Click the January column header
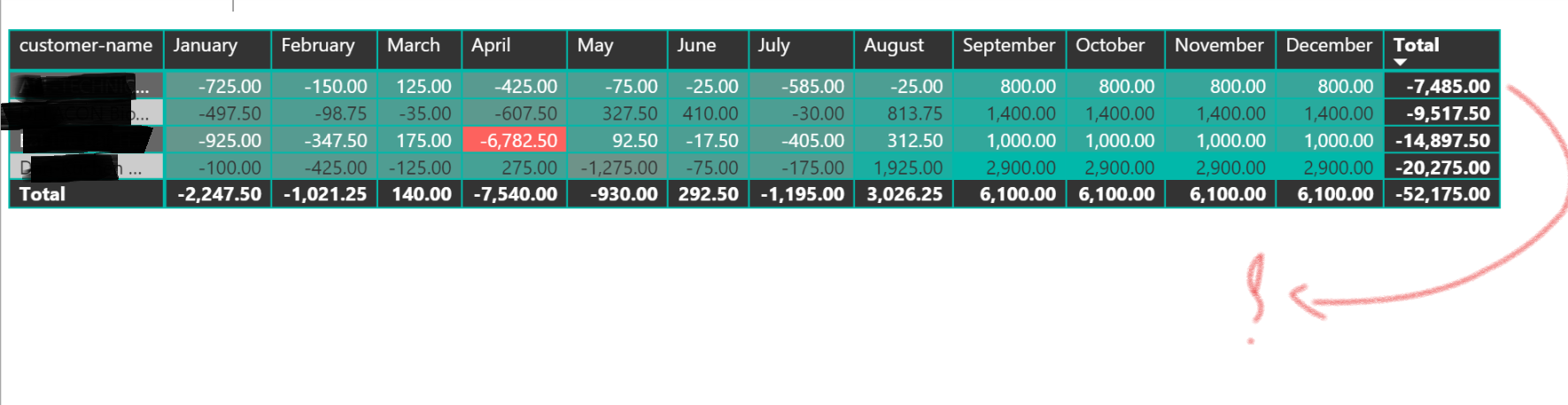The width and height of the screenshot is (1568, 405). coord(206,45)
